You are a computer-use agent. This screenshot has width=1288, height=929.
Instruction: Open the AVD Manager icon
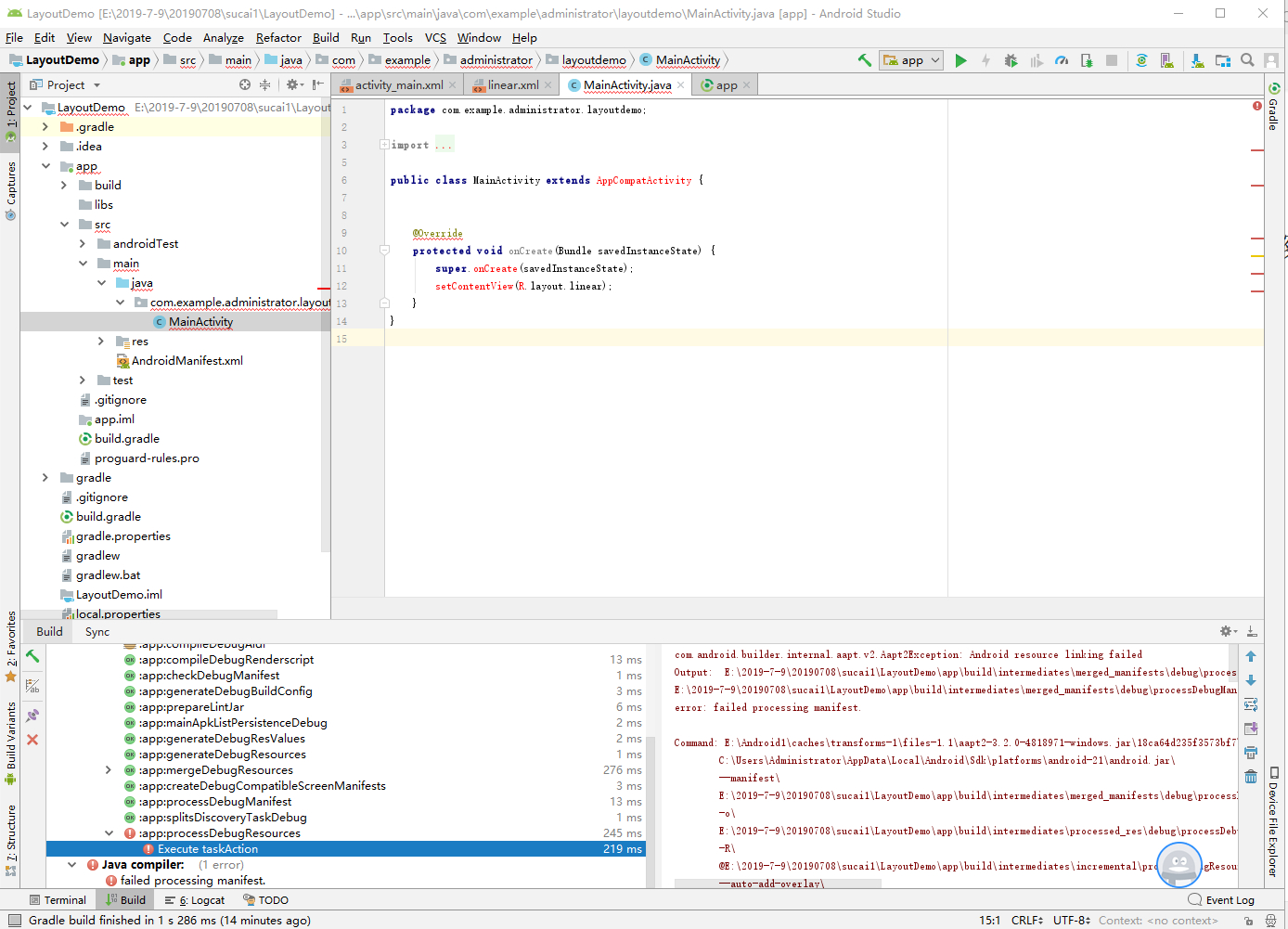coord(1167,60)
